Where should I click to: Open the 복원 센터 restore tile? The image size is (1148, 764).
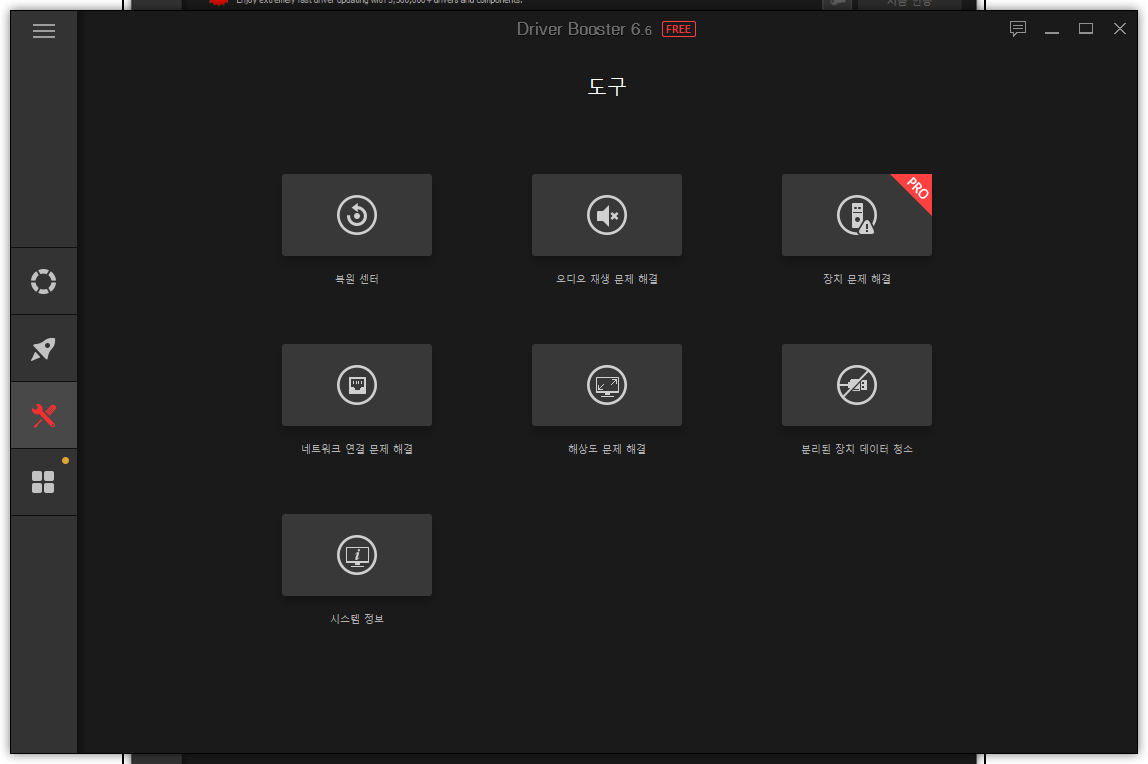click(x=357, y=215)
